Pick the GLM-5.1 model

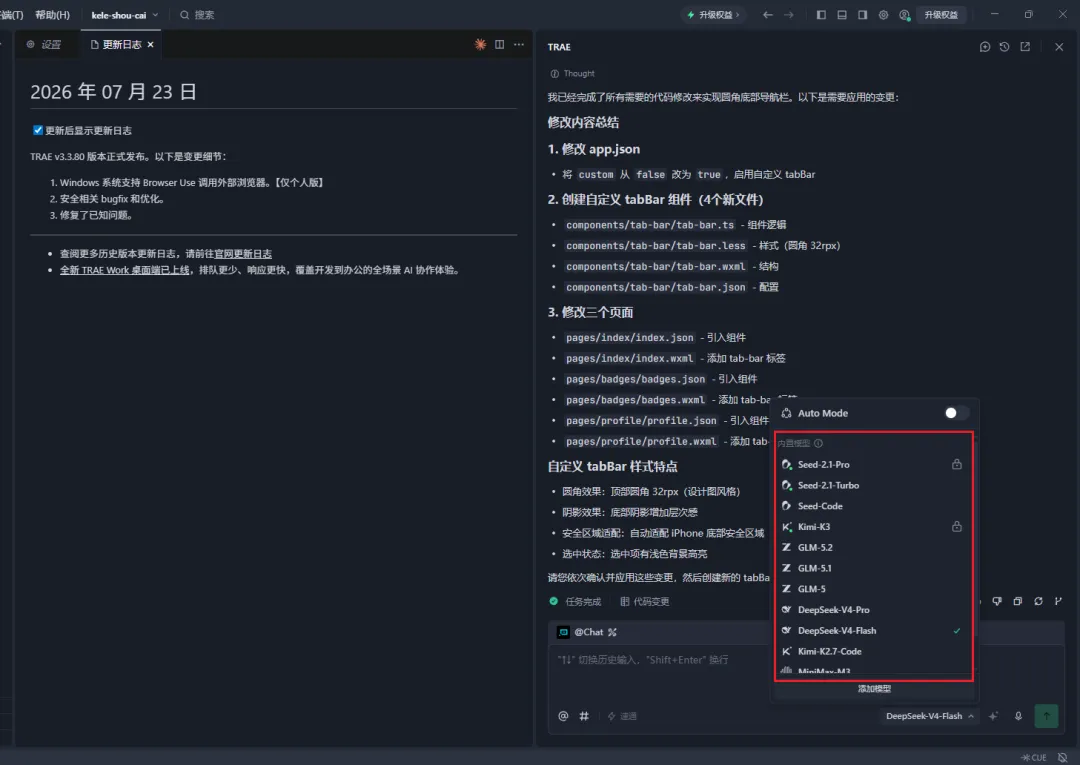873,568
